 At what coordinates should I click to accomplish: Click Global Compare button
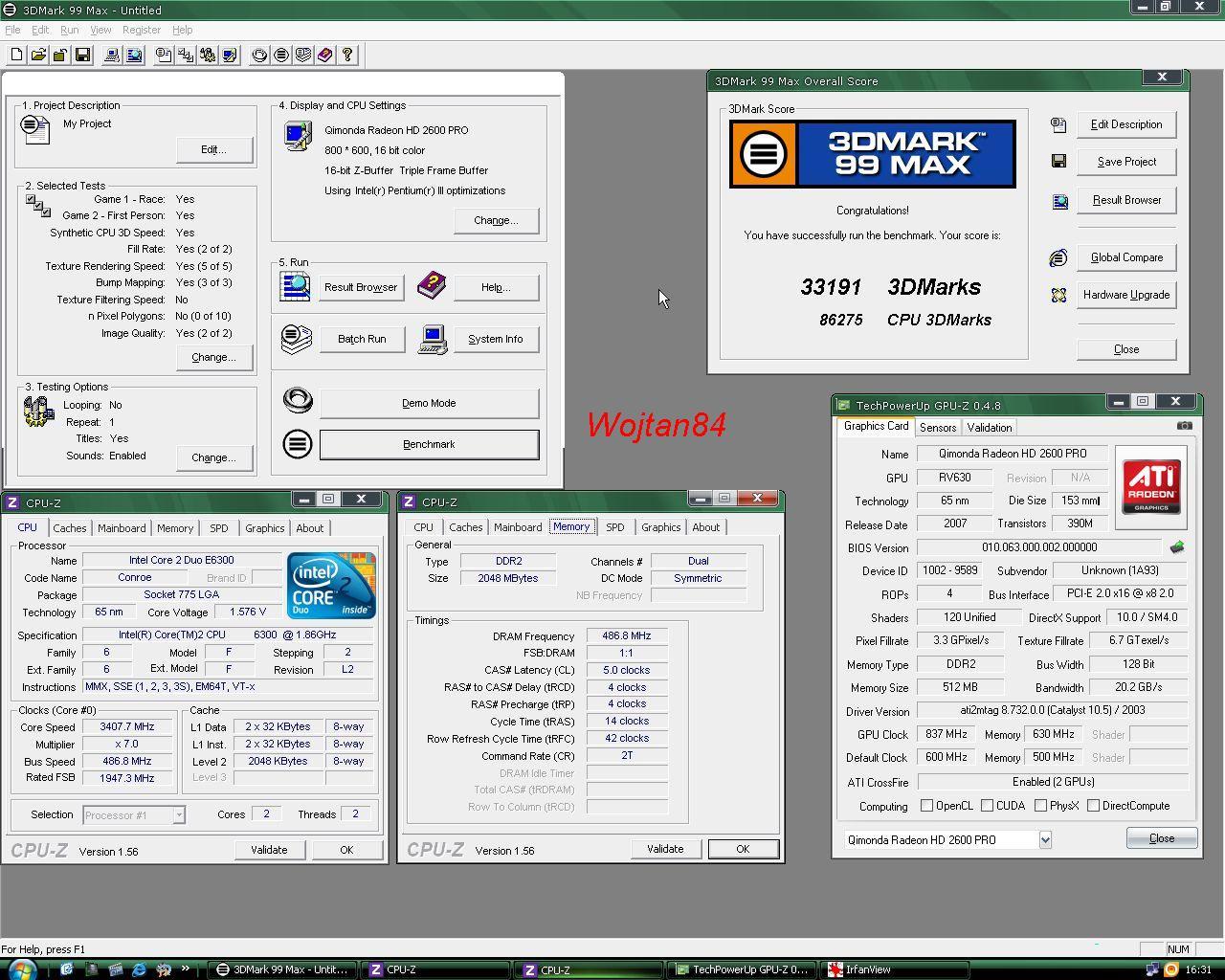point(1126,257)
